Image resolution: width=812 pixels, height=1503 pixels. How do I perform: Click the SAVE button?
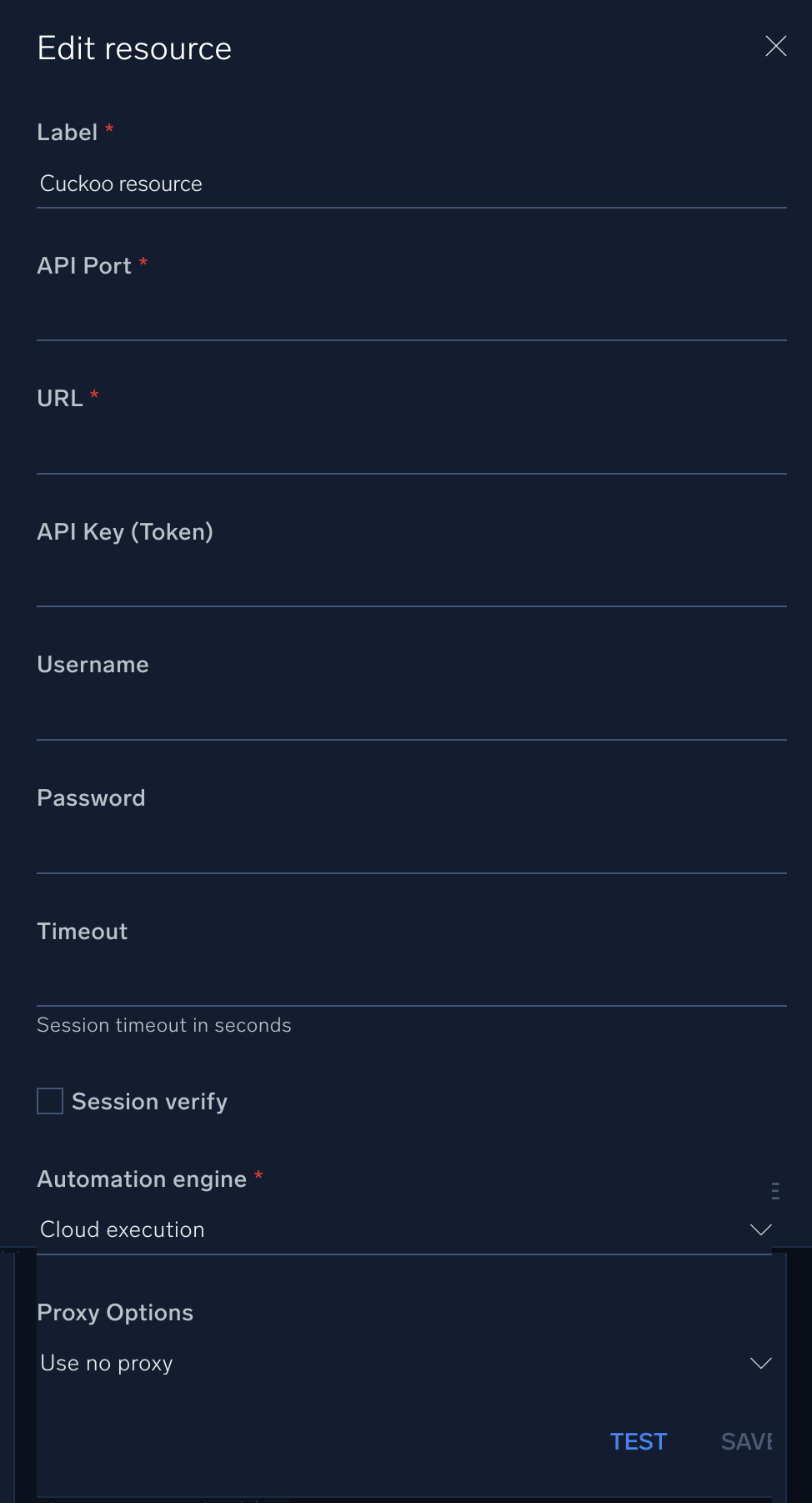(x=747, y=1441)
